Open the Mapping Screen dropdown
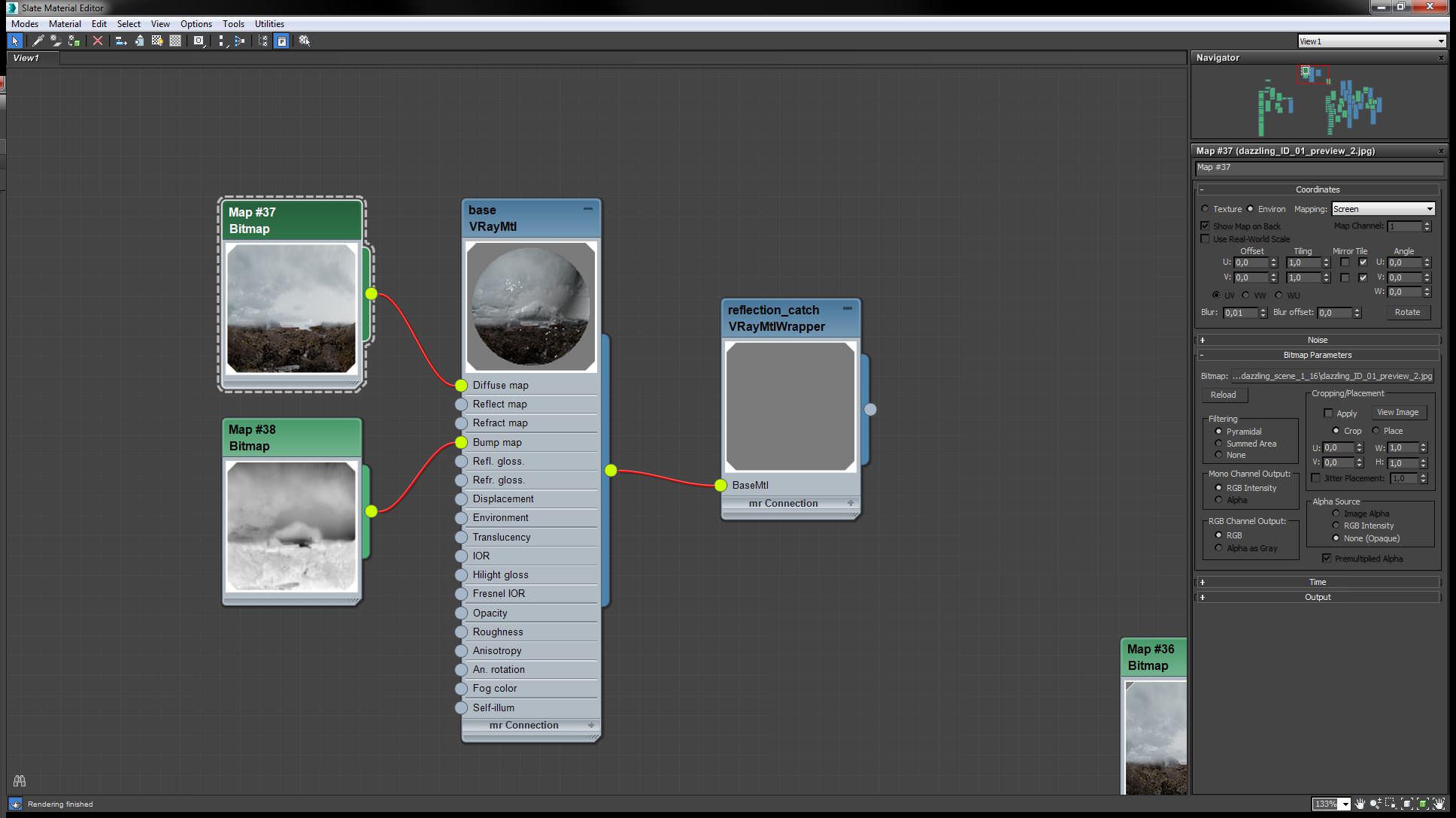Screen dimensions: 1456x818 coord(1384,209)
